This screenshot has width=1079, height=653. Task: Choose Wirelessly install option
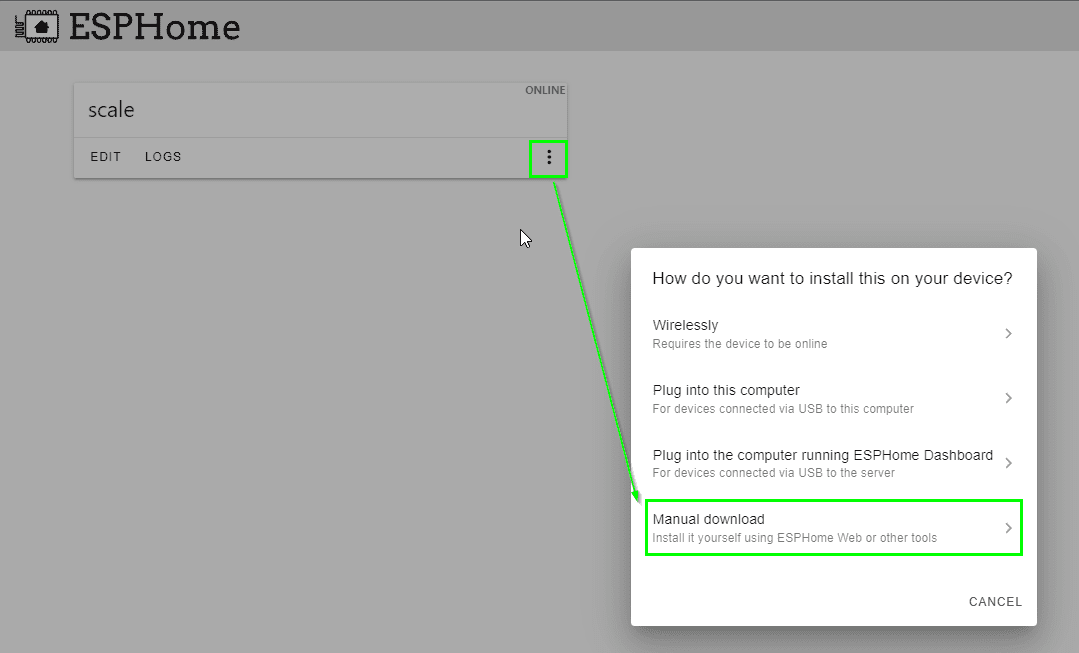point(833,334)
